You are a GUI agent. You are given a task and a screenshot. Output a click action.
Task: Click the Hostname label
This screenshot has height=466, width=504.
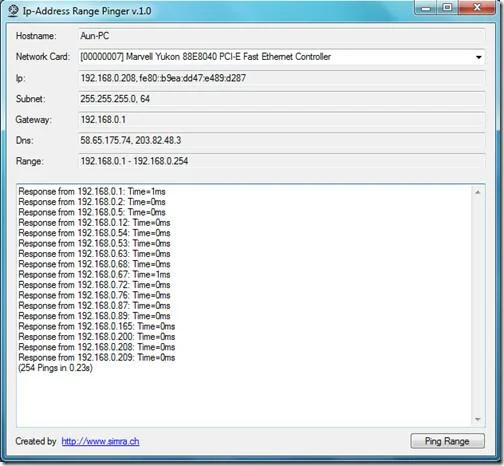click(36, 36)
